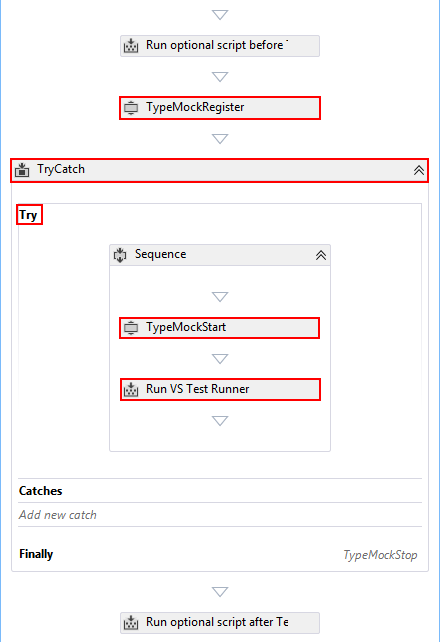The width and height of the screenshot is (440, 642).
Task: Click the Run optional script before icon
Action: [x=131, y=45]
